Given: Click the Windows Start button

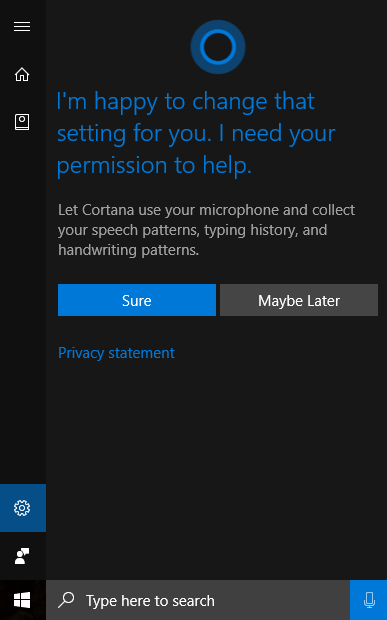Looking at the screenshot, I should (22, 600).
